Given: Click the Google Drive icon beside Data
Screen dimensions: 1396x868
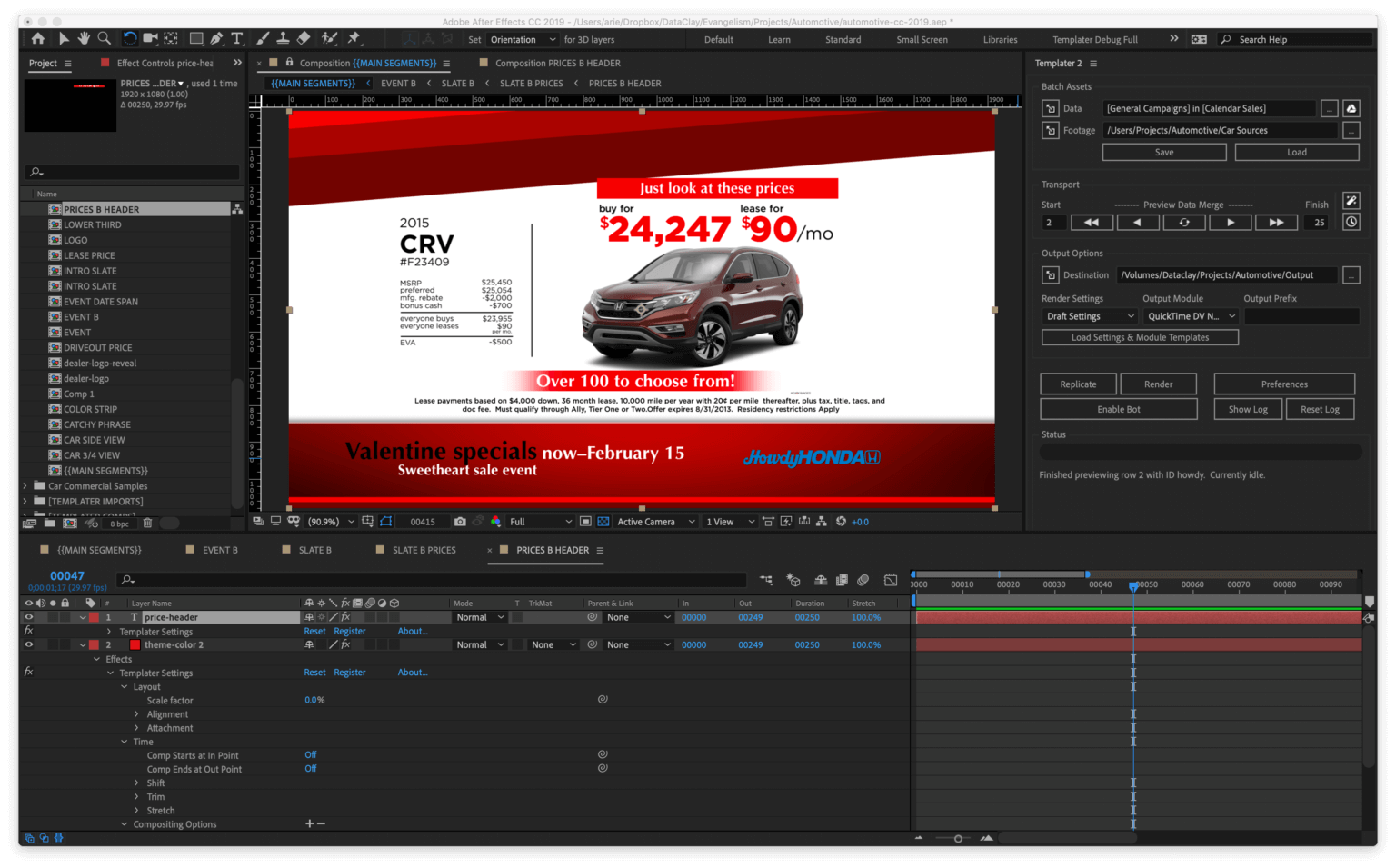Looking at the screenshot, I should [1351, 108].
